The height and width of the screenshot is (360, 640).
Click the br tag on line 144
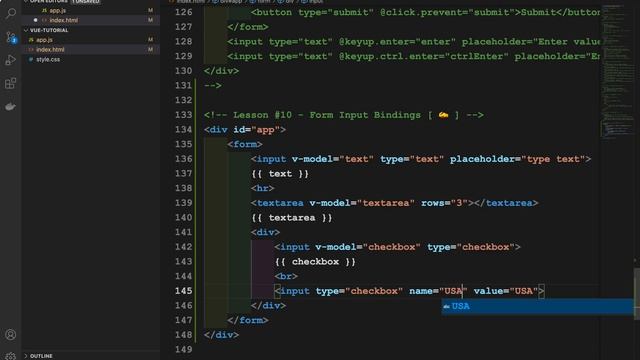click(286, 277)
